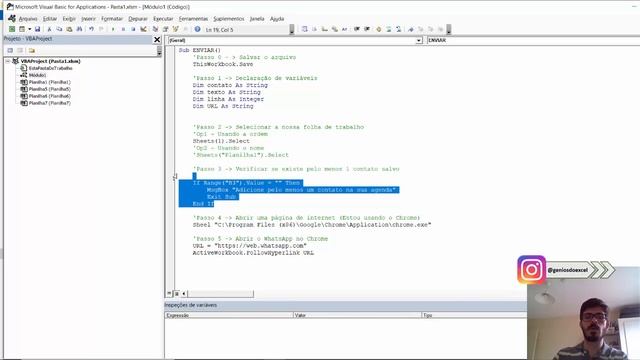Open the Ajuda menu
Image resolution: width=640 pixels, height=360 pixels.
[277, 19]
